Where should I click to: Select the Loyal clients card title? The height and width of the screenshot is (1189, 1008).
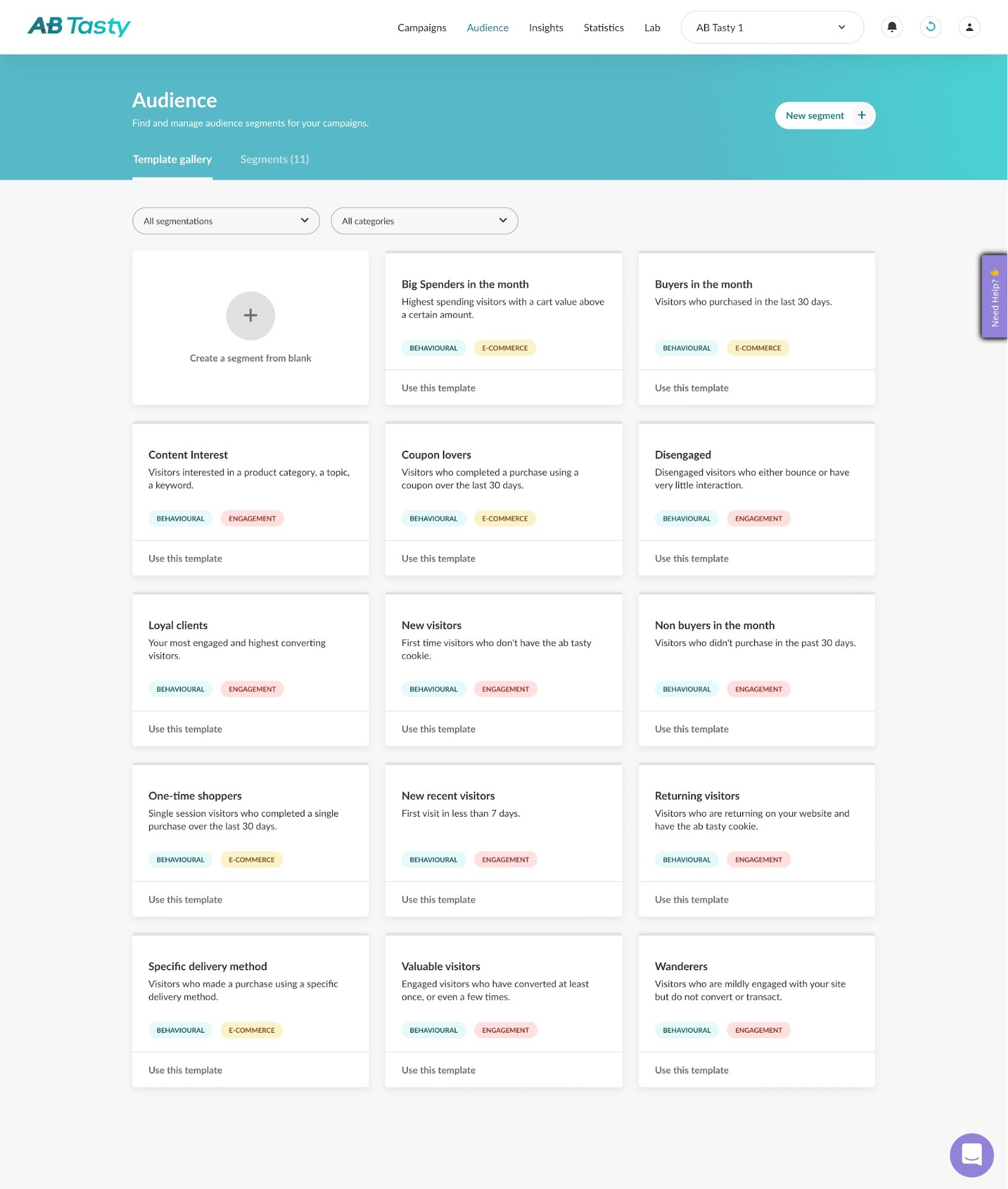[x=178, y=625]
